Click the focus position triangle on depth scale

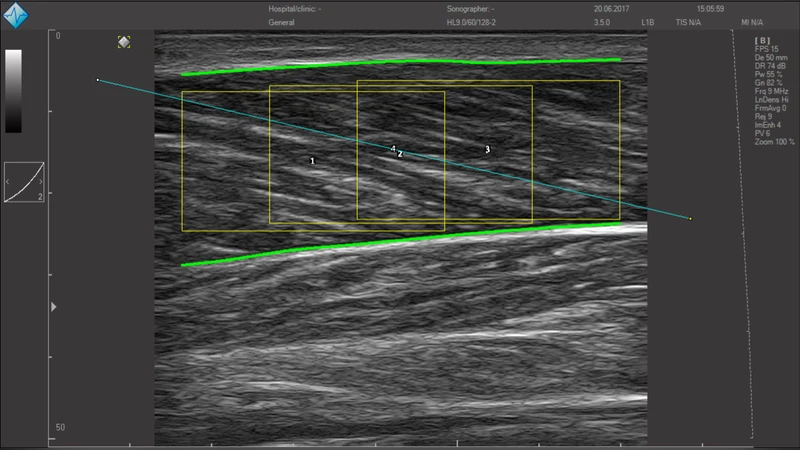pos(54,307)
